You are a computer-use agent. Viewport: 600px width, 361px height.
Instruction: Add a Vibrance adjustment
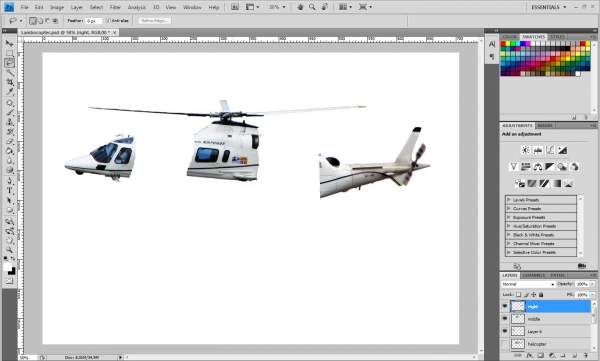point(514,167)
